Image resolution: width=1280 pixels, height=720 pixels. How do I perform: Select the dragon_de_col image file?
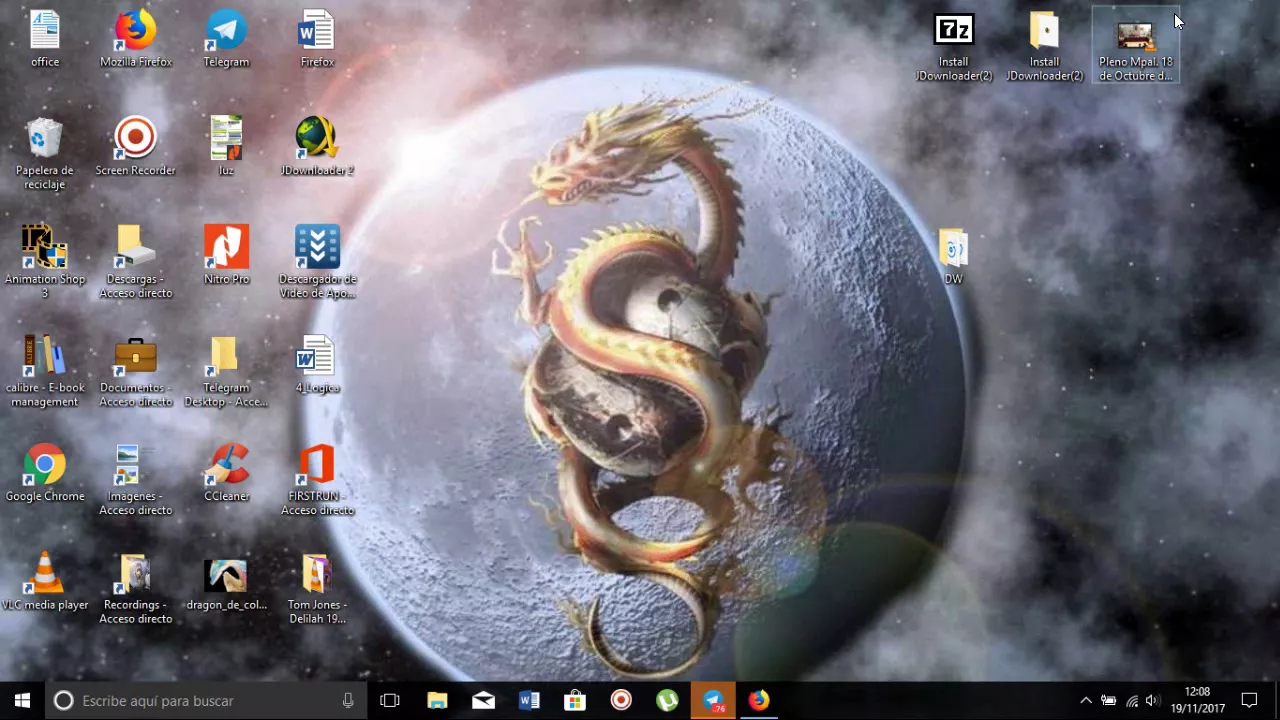coord(226,582)
